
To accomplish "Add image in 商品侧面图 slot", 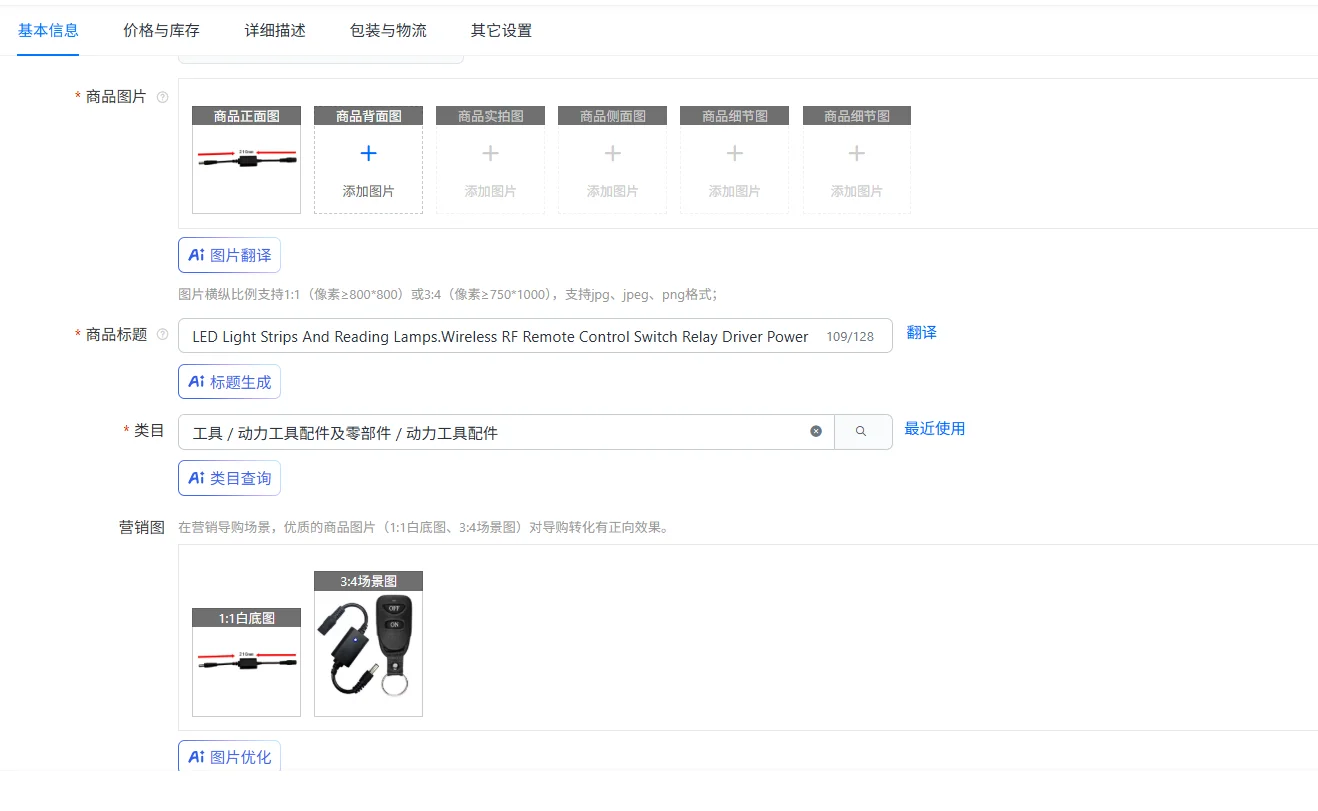I will [x=612, y=160].
